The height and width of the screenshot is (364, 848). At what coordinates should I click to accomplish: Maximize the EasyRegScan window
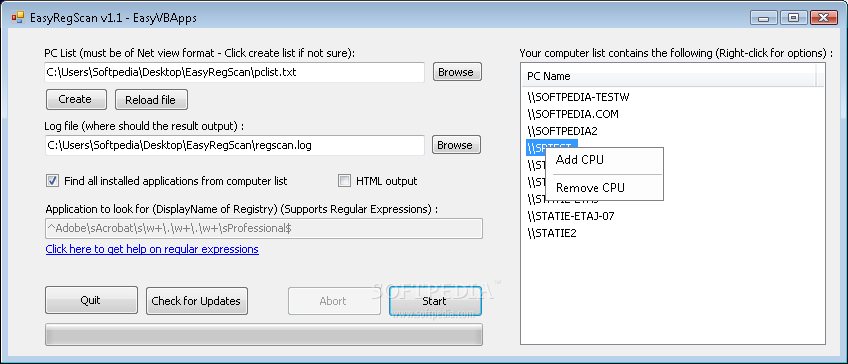(x=793, y=17)
